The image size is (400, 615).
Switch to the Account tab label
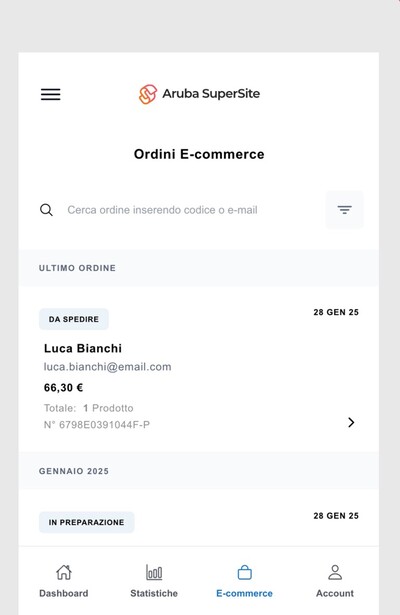point(335,593)
